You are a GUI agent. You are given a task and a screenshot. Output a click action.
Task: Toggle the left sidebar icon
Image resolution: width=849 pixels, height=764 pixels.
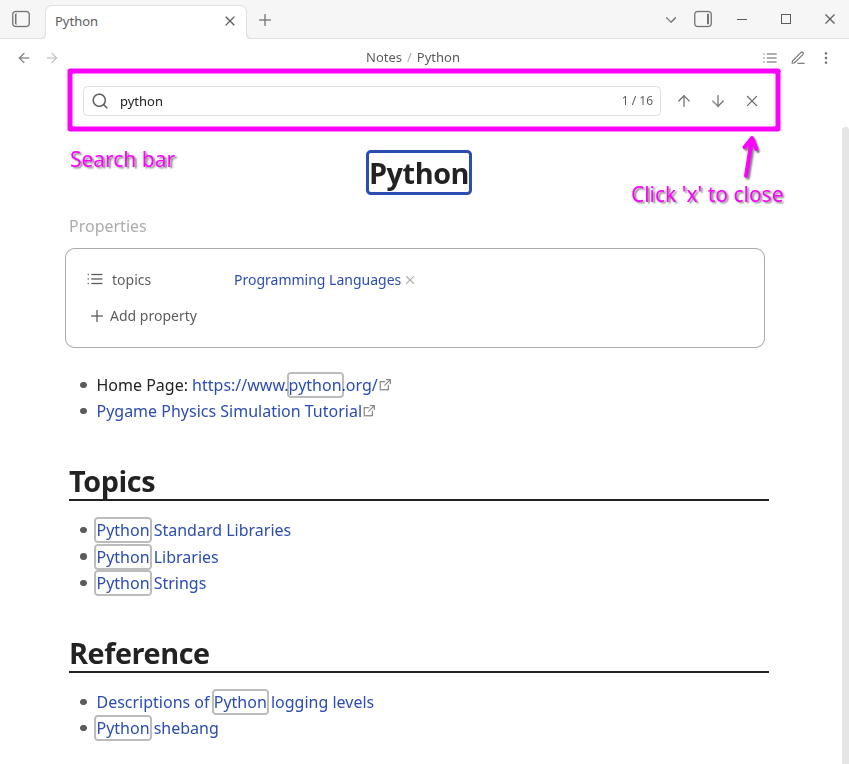click(21, 20)
